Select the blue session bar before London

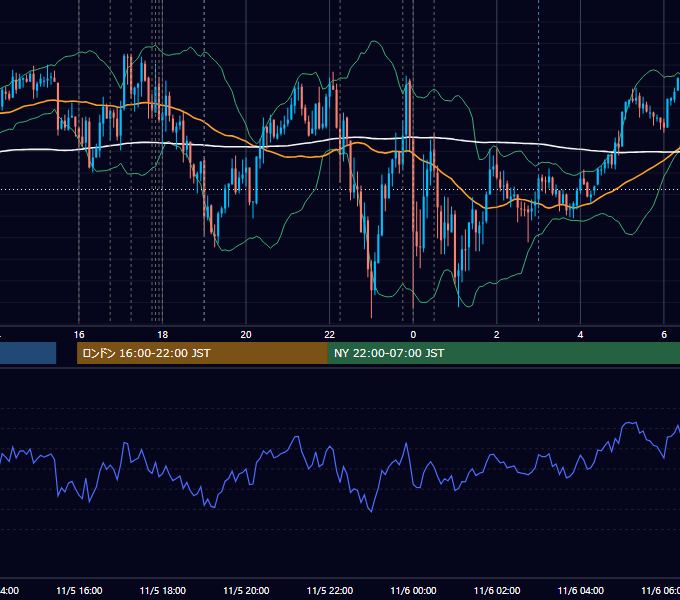click(x=28, y=353)
